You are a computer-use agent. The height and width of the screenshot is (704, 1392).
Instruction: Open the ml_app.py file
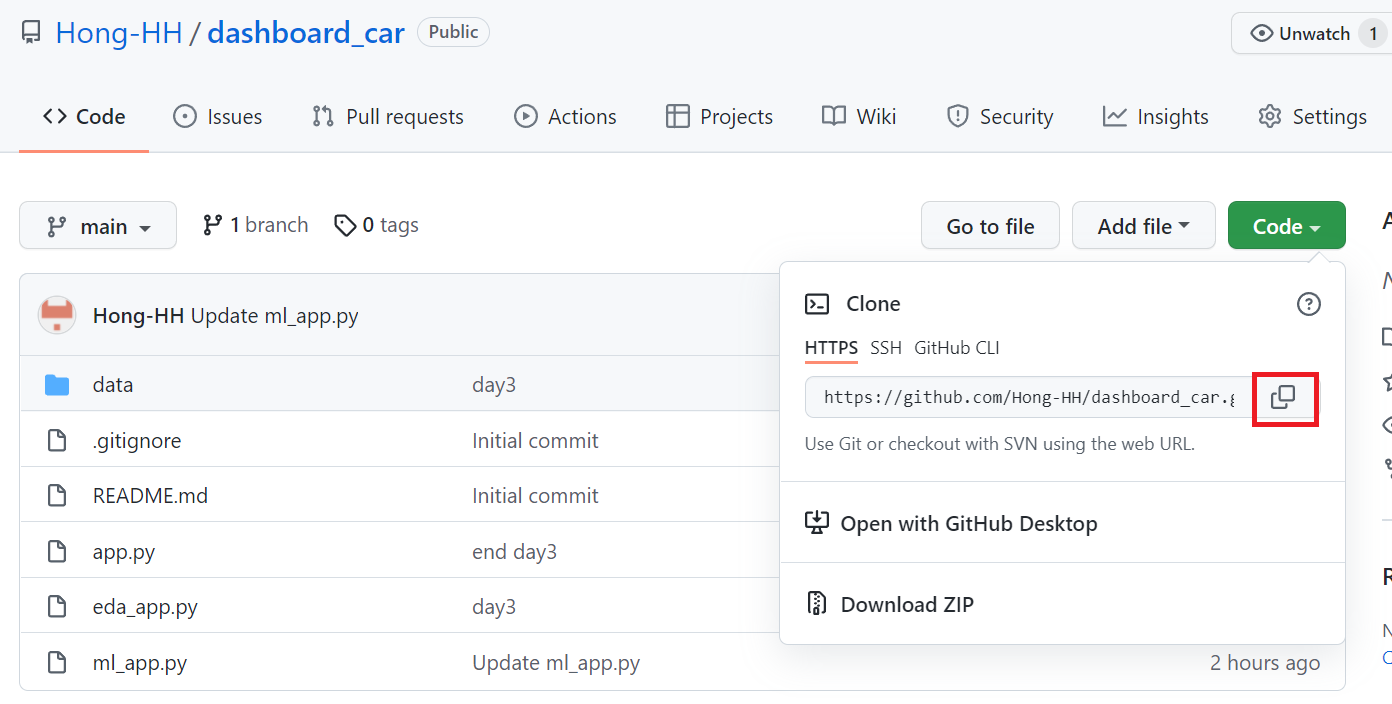click(140, 662)
